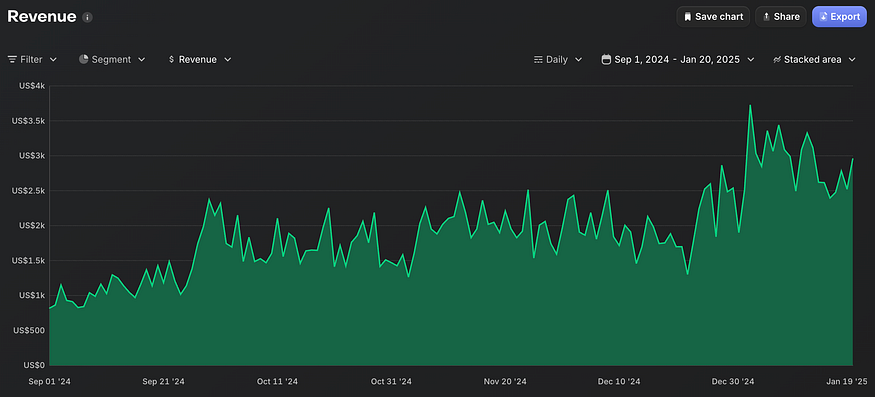Click the bookmark icon in Save chart
This screenshot has width=875, height=397.
click(688, 17)
